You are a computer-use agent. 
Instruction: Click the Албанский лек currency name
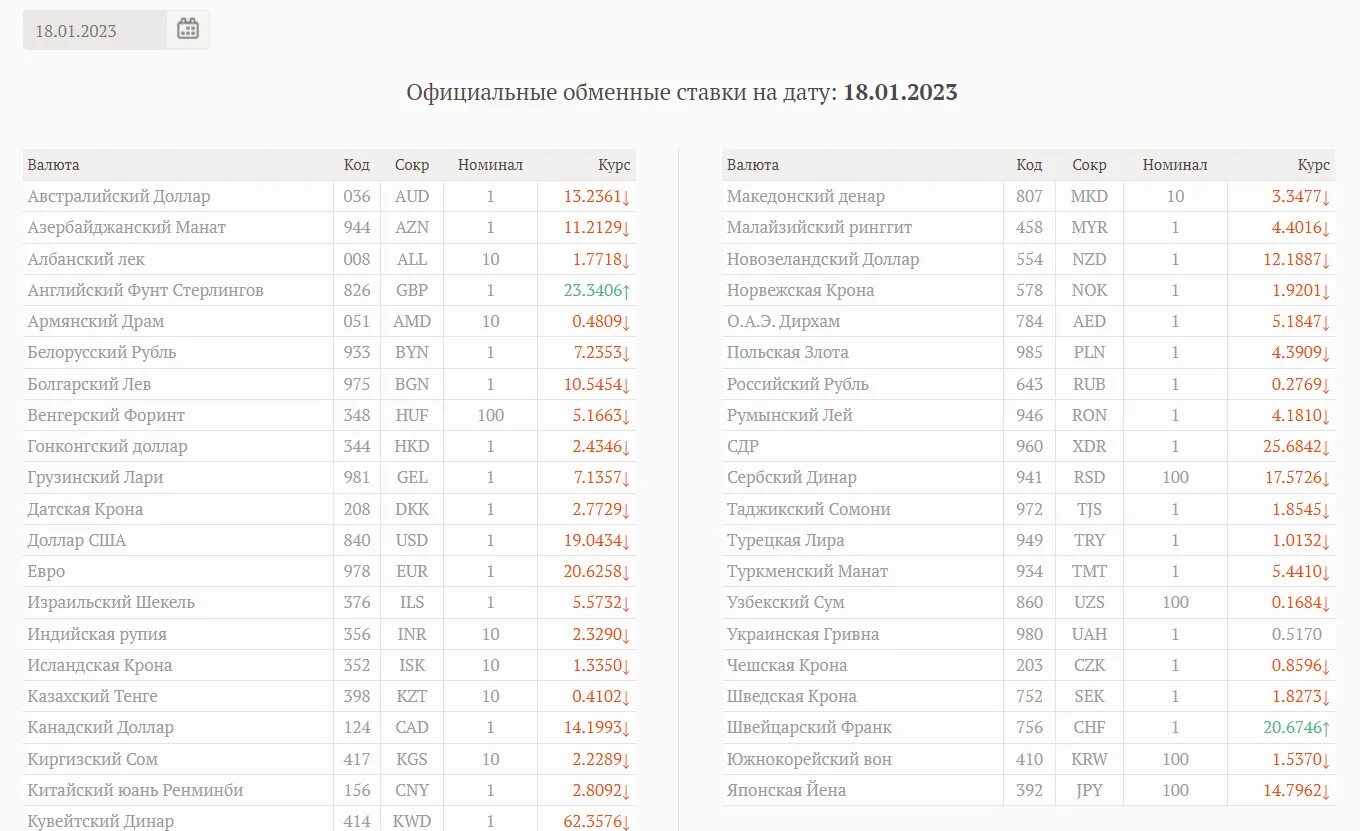[86, 259]
